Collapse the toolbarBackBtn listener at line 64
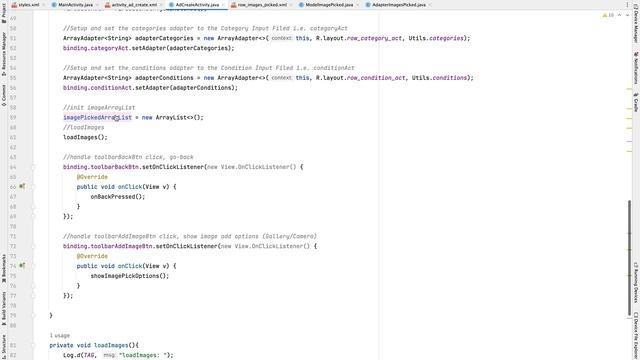Viewport: 640px width, 360px height. click(x=33, y=167)
